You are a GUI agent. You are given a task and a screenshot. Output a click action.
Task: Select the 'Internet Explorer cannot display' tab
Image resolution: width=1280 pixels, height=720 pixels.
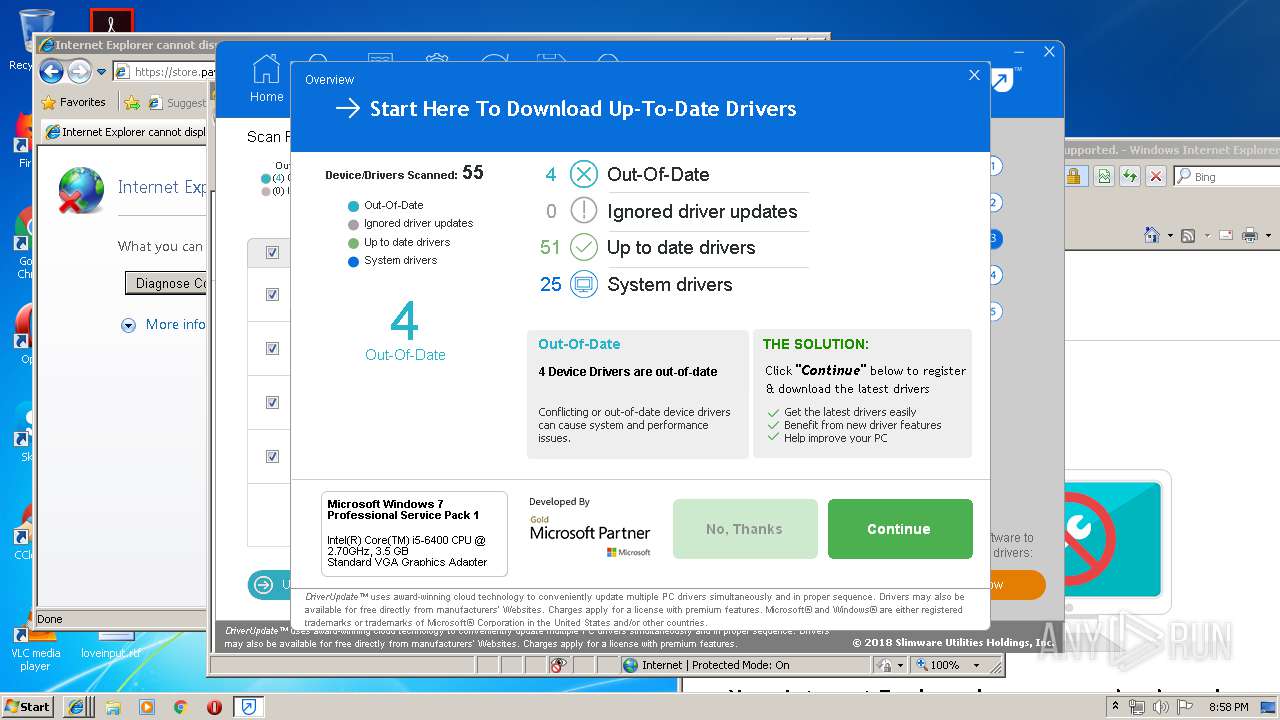click(x=125, y=132)
